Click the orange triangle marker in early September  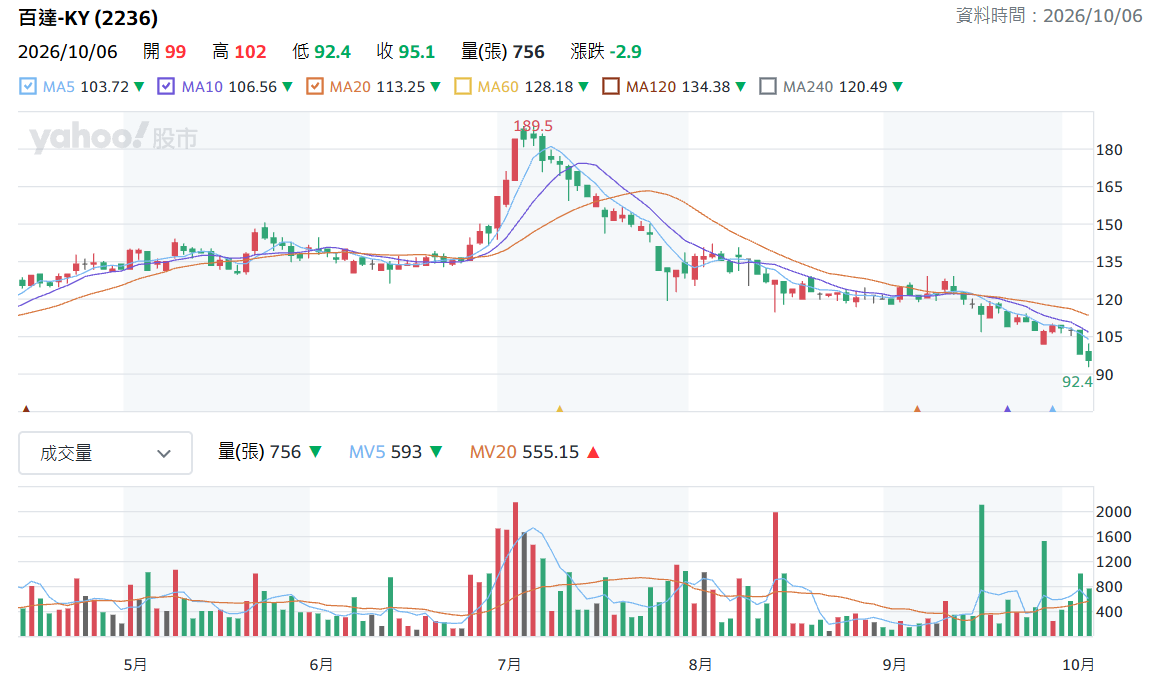pos(917,408)
